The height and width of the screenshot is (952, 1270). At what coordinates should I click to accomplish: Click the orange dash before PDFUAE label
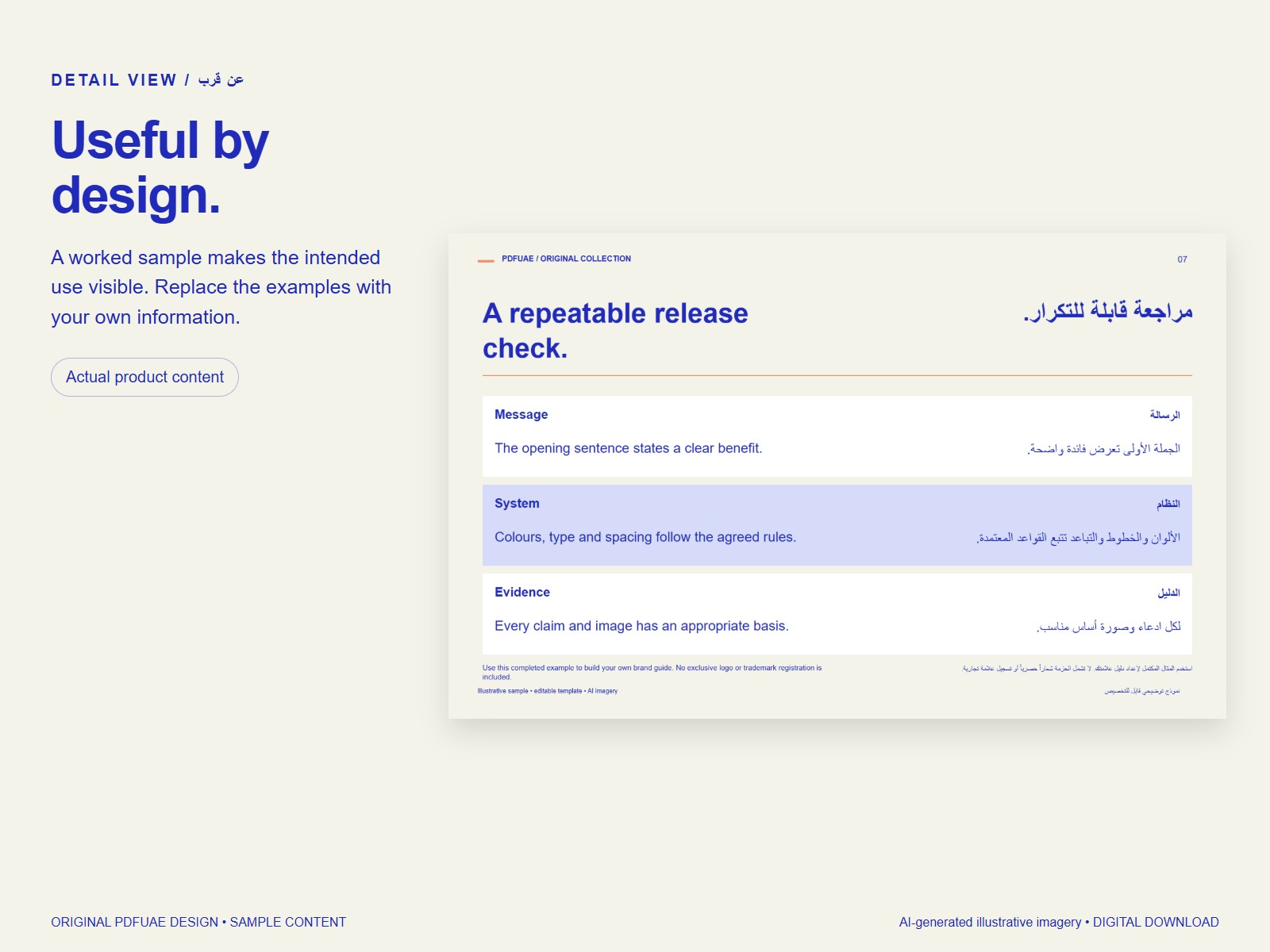click(x=486, y=260)
